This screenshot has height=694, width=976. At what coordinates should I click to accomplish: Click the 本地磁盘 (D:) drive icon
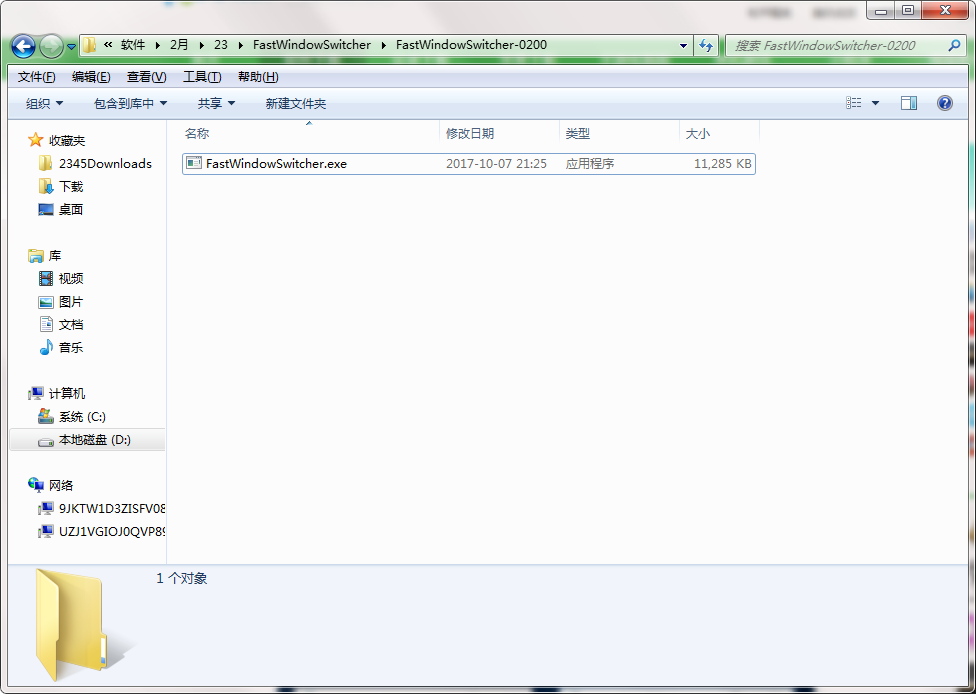(x=45, y=441)
